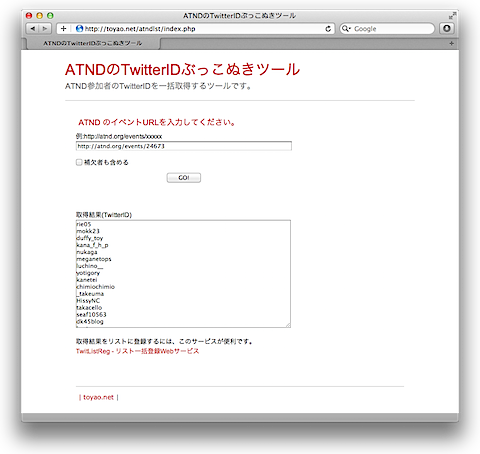The image size is (480, 454).
Task: Select takacello in results list
Action: 89,308
